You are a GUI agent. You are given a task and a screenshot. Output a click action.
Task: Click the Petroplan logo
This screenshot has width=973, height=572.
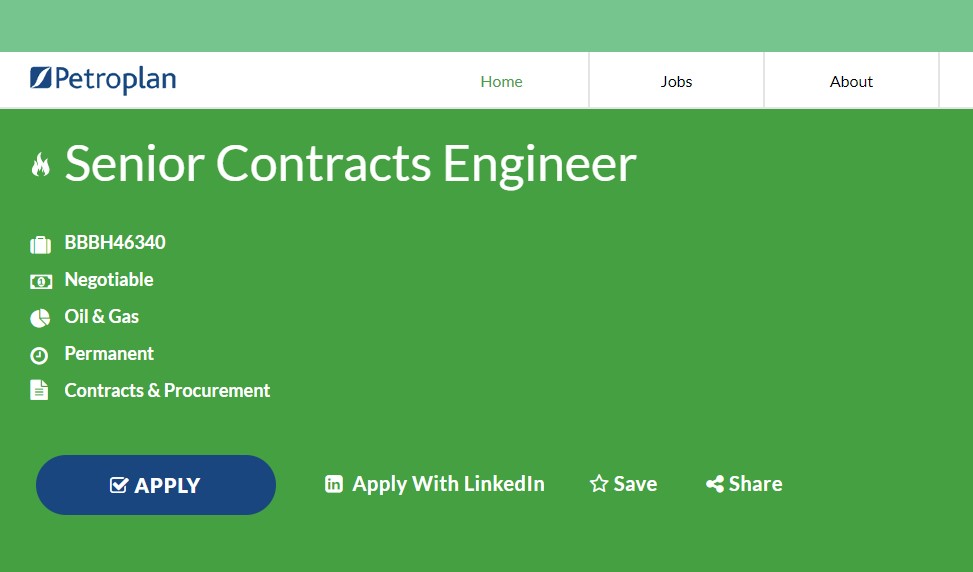[103, 79]
